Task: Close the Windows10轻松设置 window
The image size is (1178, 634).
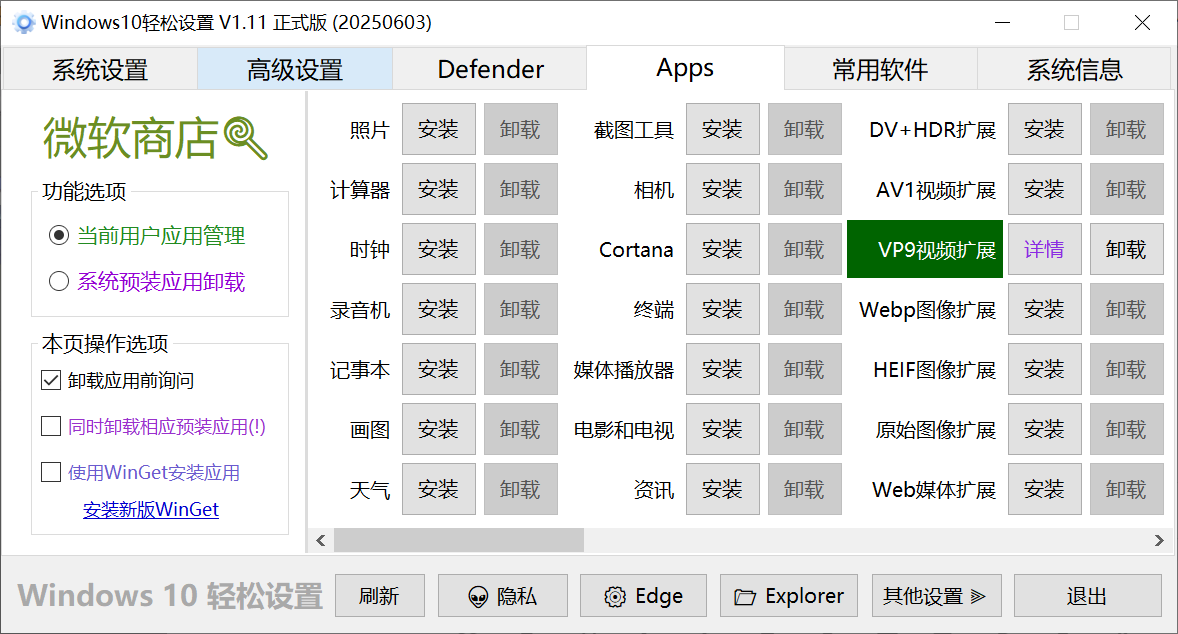Action: point(1142,23)
